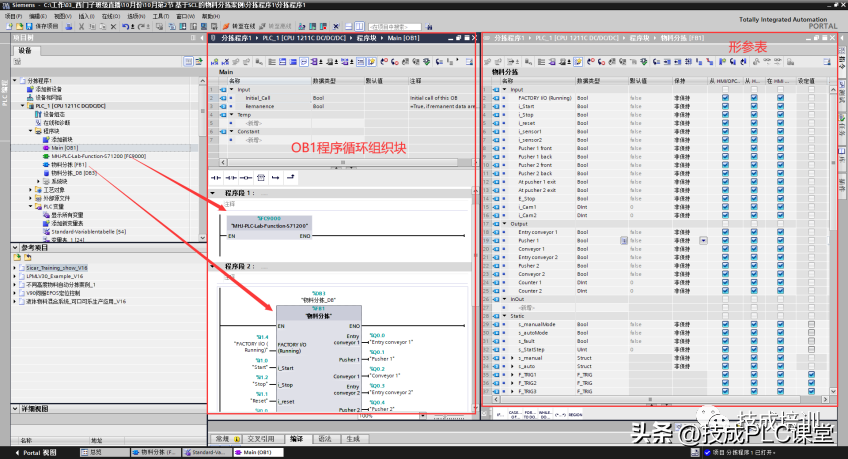The width and height of the screenshot is (848, 459).
Task: Open the 工具(T) menu
Action: pos(161,16)
